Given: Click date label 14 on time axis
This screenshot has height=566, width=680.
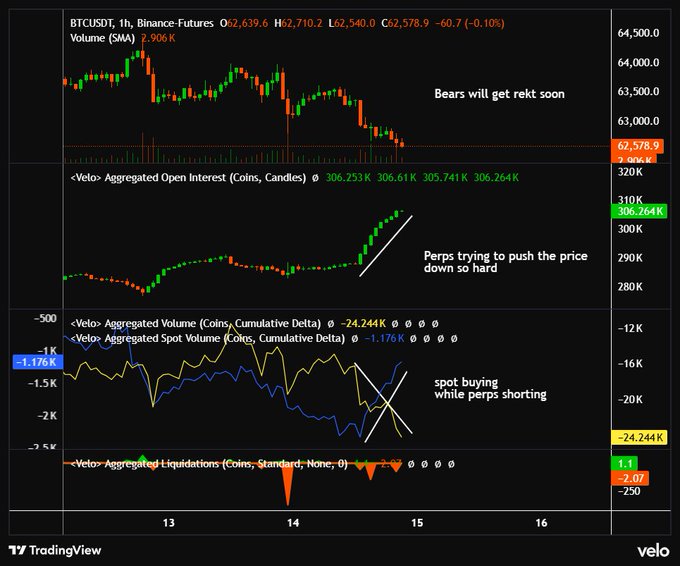Looking at the screenshot, I should pyautogui.click(x=293, y=523).
